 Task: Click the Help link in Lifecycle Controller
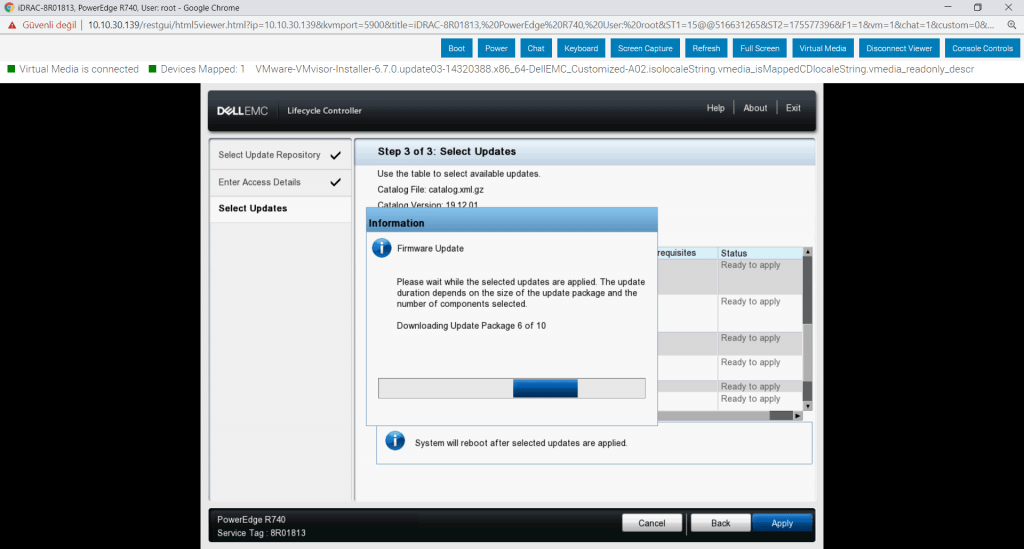tap(715, 108)
